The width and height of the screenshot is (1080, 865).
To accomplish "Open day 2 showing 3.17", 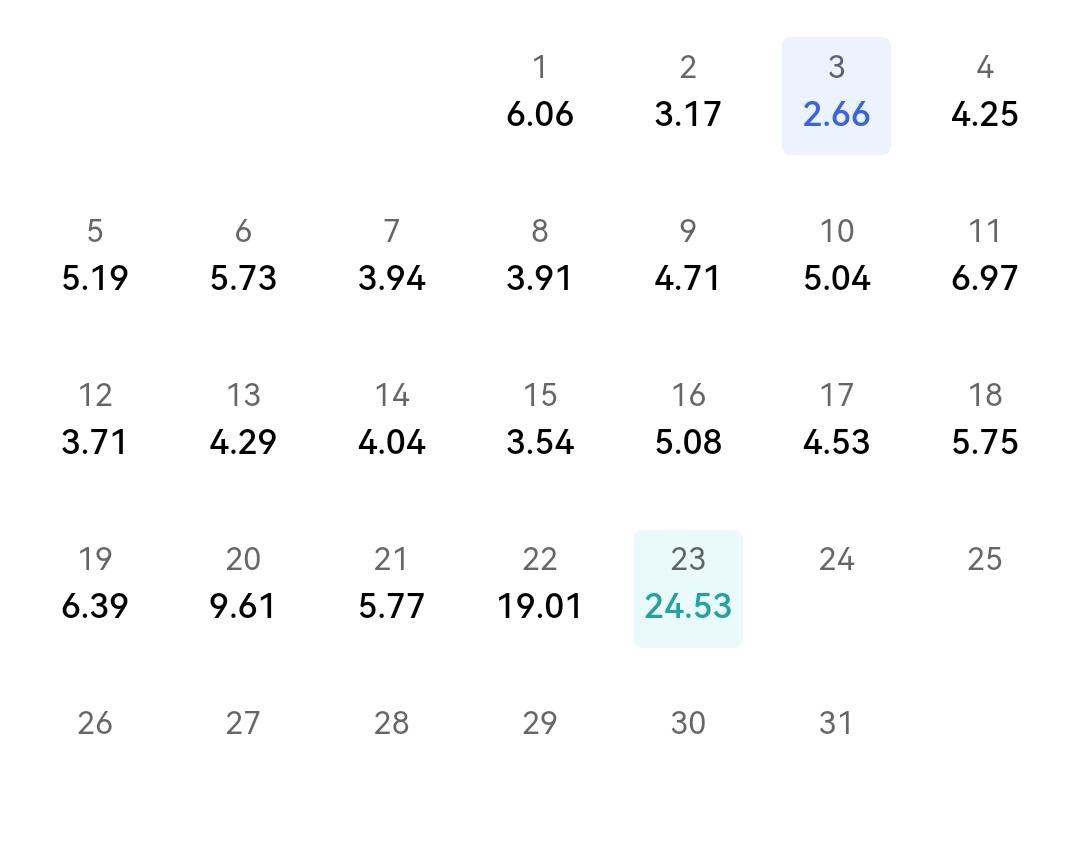I will (x=688, y=93).
